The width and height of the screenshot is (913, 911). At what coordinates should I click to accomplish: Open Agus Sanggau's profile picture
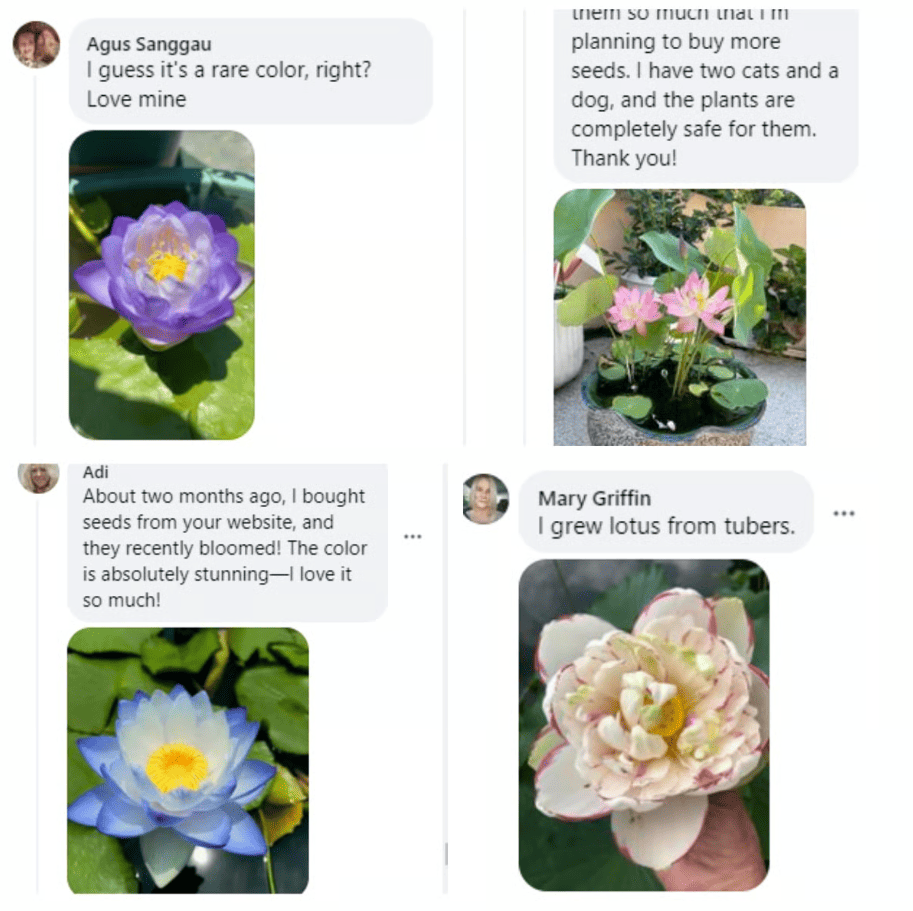pos(36,45)
